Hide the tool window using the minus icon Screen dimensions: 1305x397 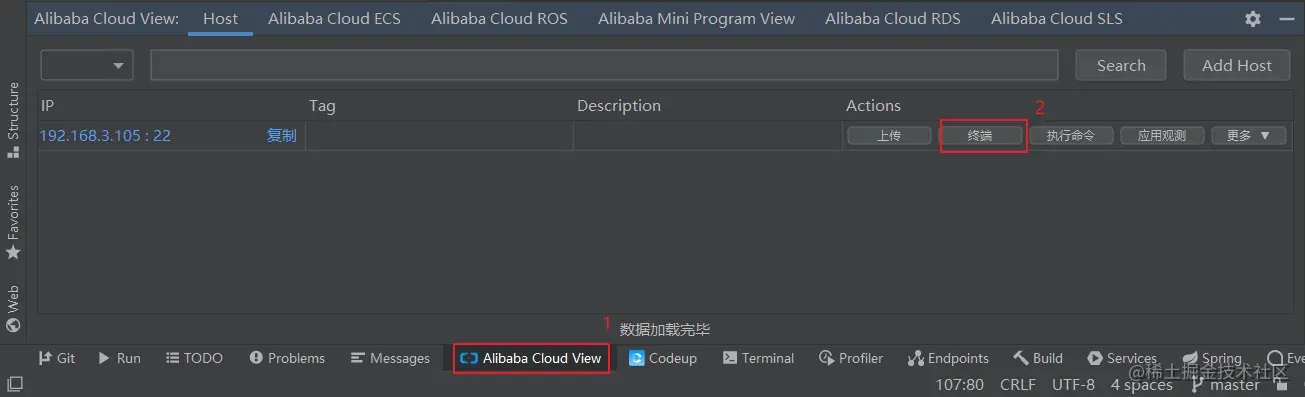1285,19
